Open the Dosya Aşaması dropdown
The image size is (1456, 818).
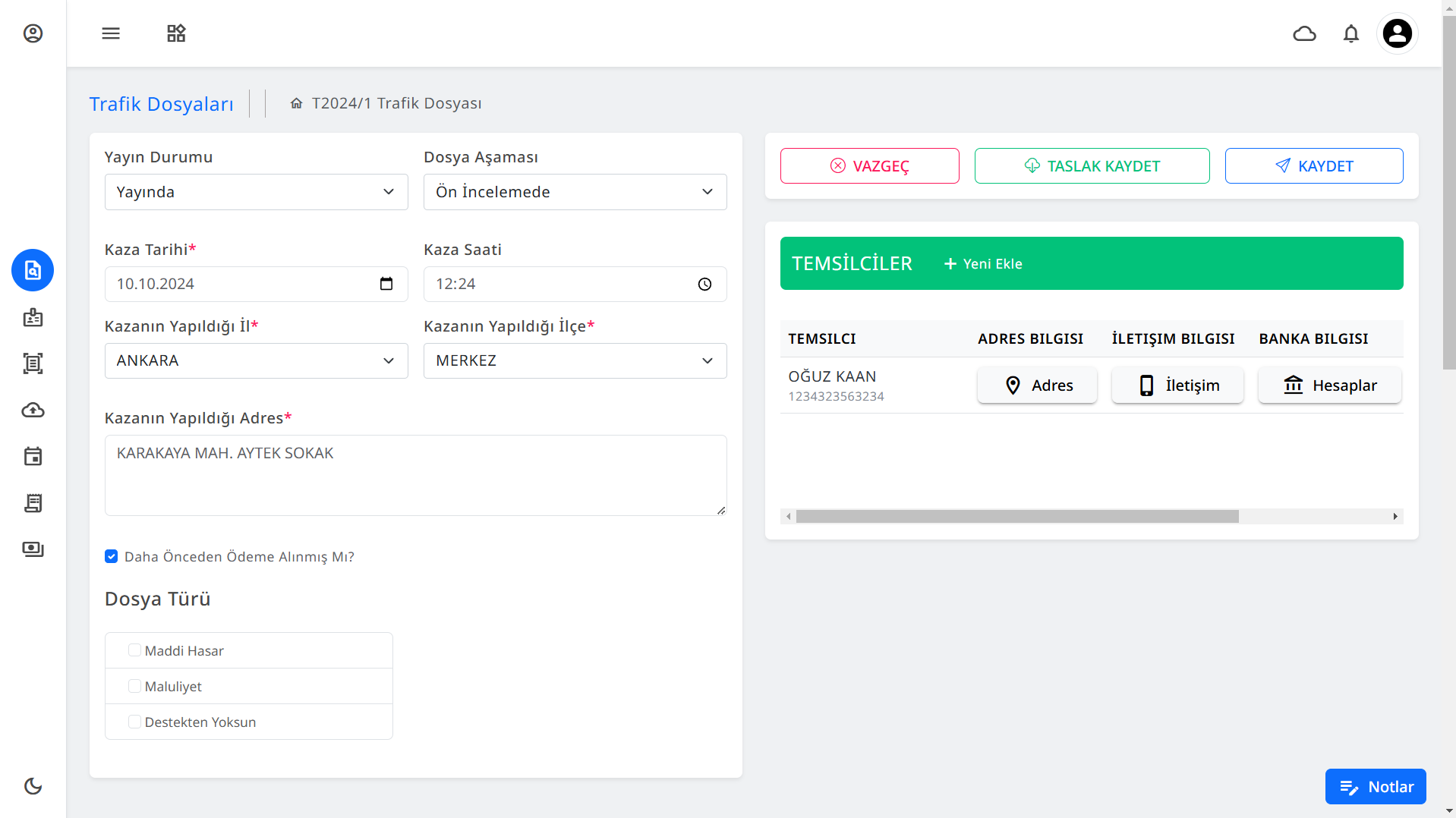[575, 192]
